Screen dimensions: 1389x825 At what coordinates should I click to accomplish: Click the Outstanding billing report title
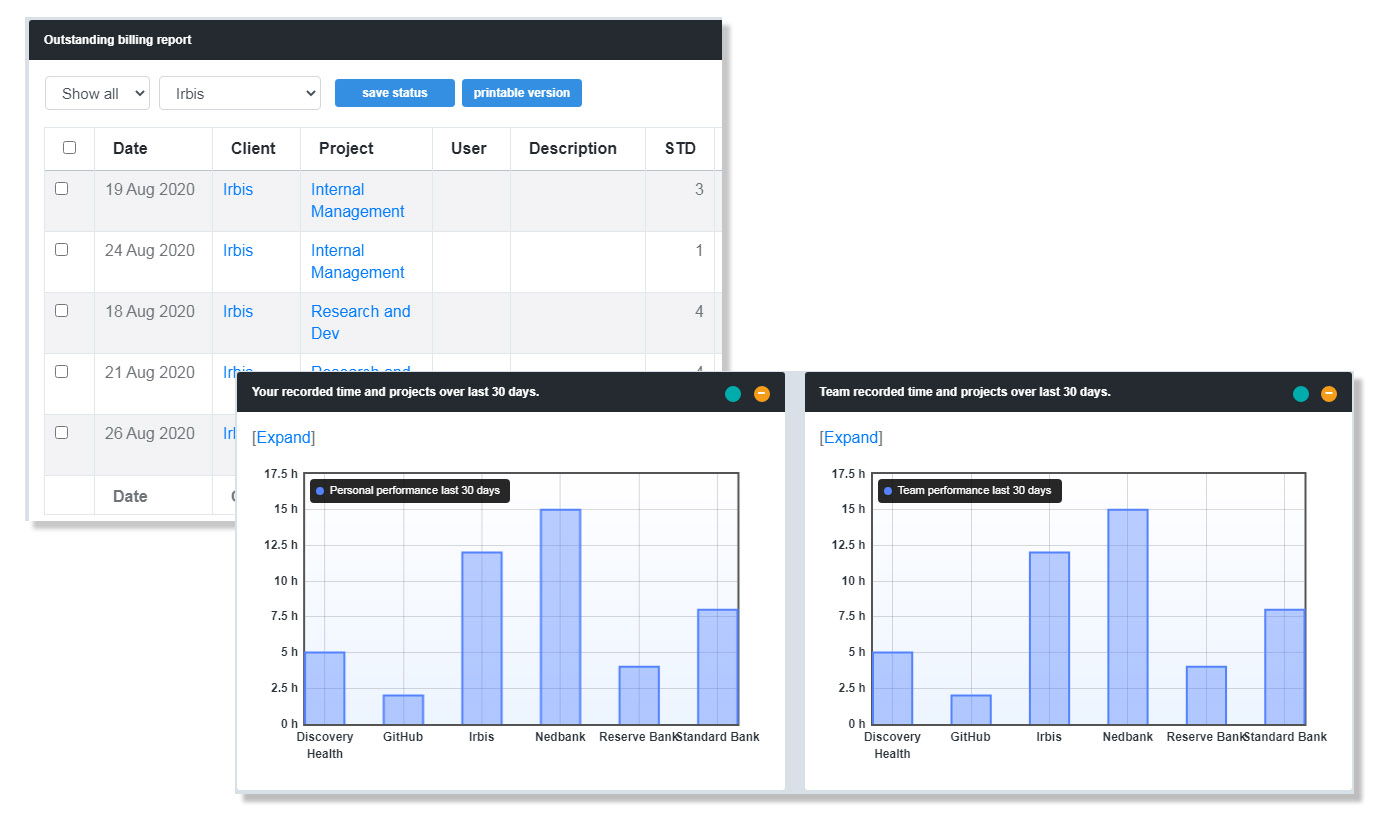pyautogui.click(x=118, y=40)
